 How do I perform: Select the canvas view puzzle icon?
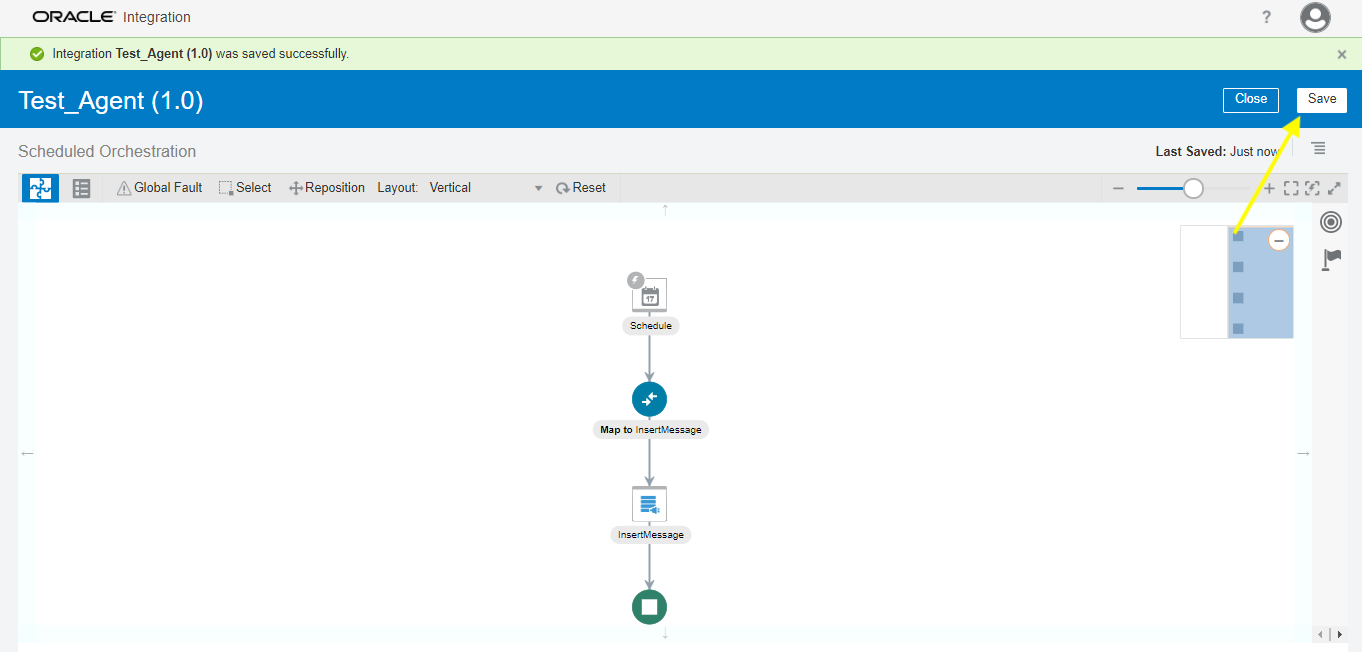click(39, 187)
